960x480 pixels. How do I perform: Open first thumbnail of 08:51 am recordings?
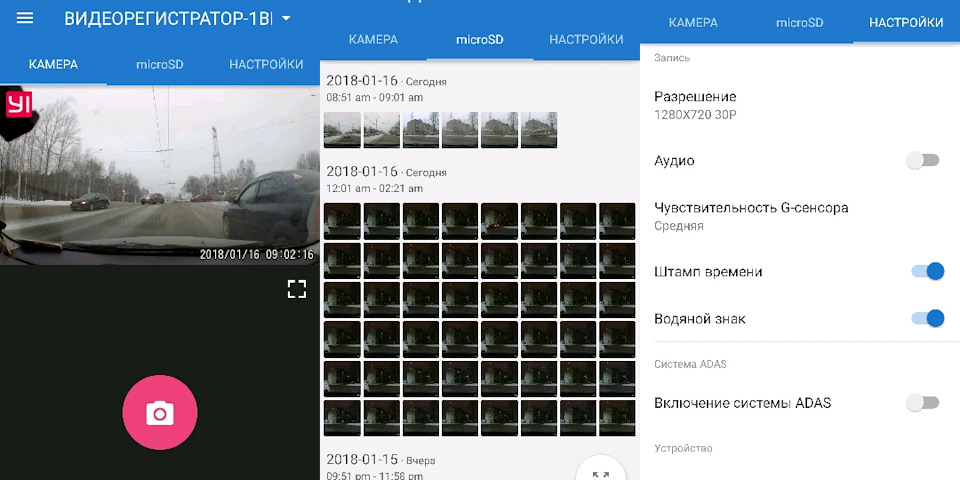pos(342,130)
